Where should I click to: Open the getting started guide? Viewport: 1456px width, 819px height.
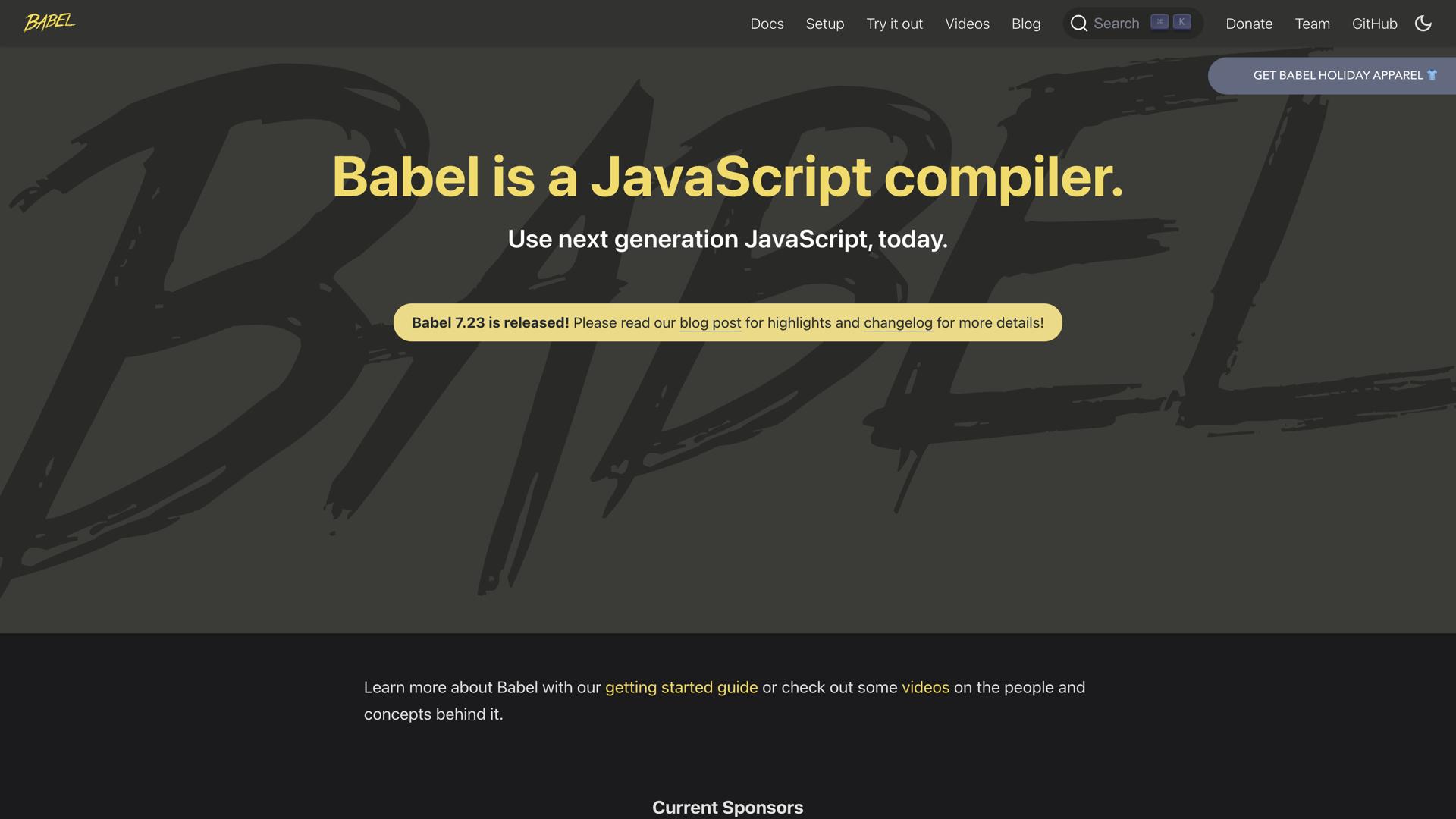(681, 687)
